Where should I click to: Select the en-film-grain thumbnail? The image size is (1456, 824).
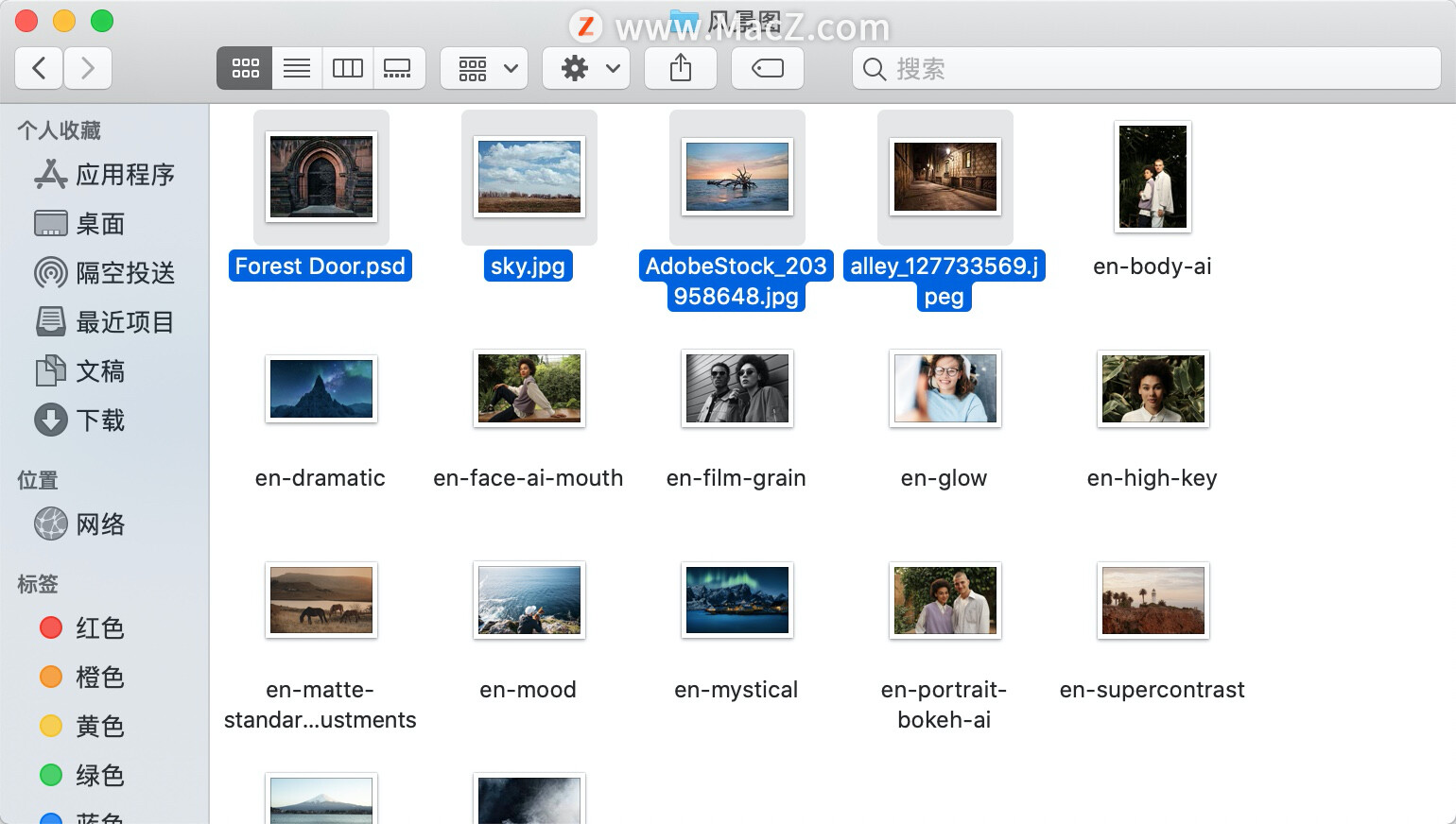click(737, 388)
